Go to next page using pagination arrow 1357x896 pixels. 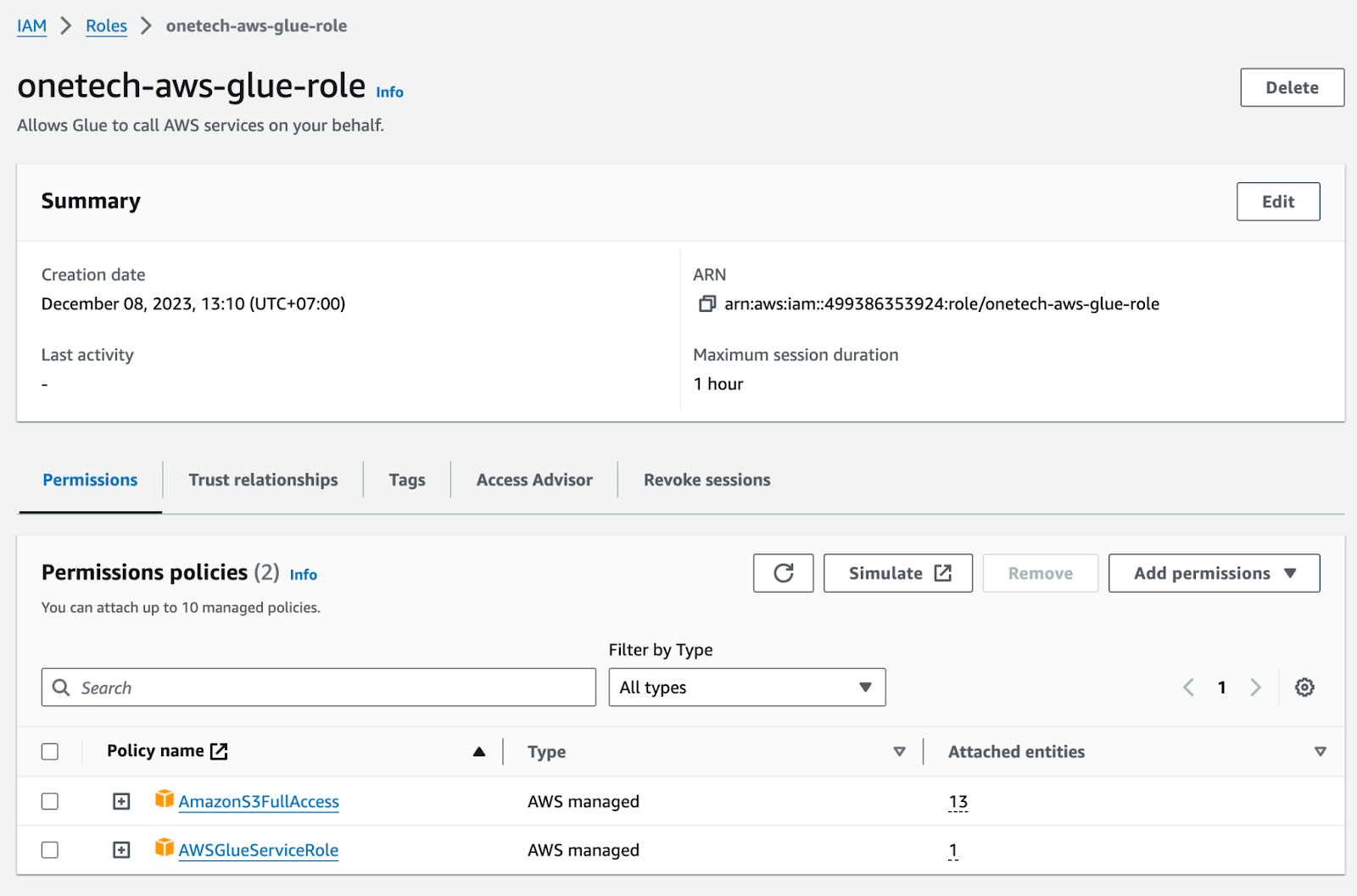pyautogui.click(x=1255, y=687)
